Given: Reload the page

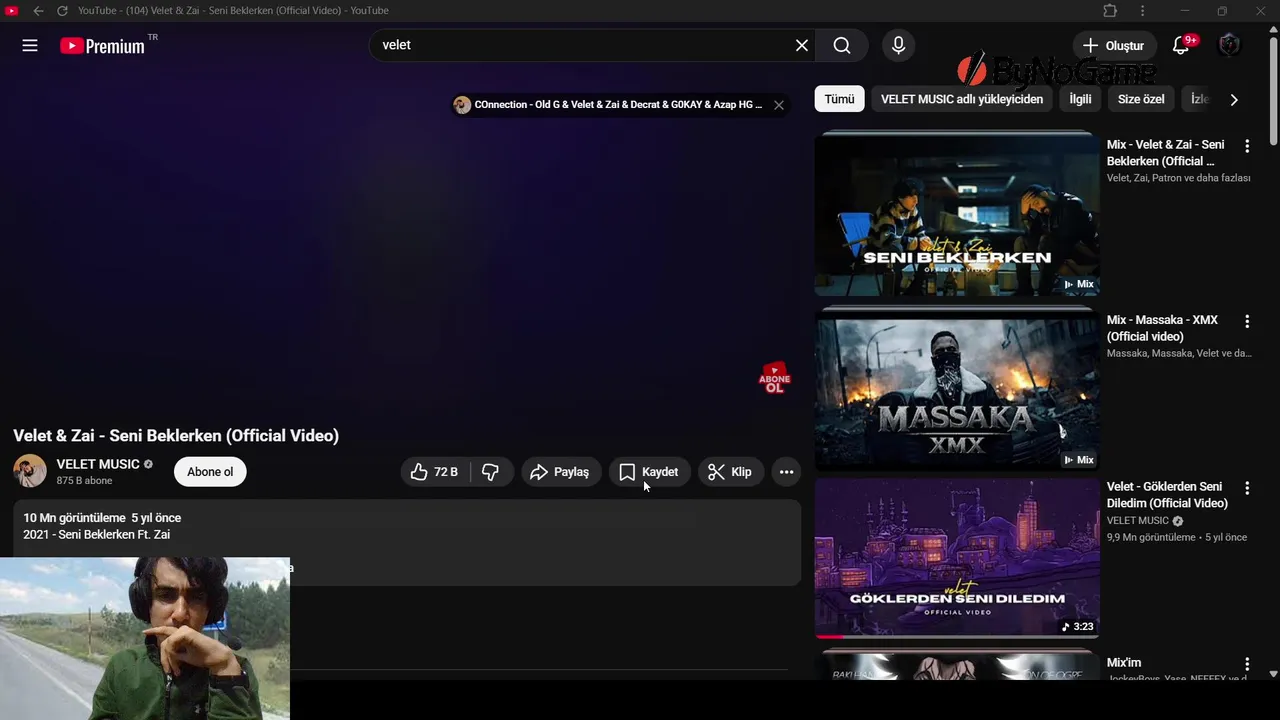Looking at the screenshot, I should tap(62, 10).
